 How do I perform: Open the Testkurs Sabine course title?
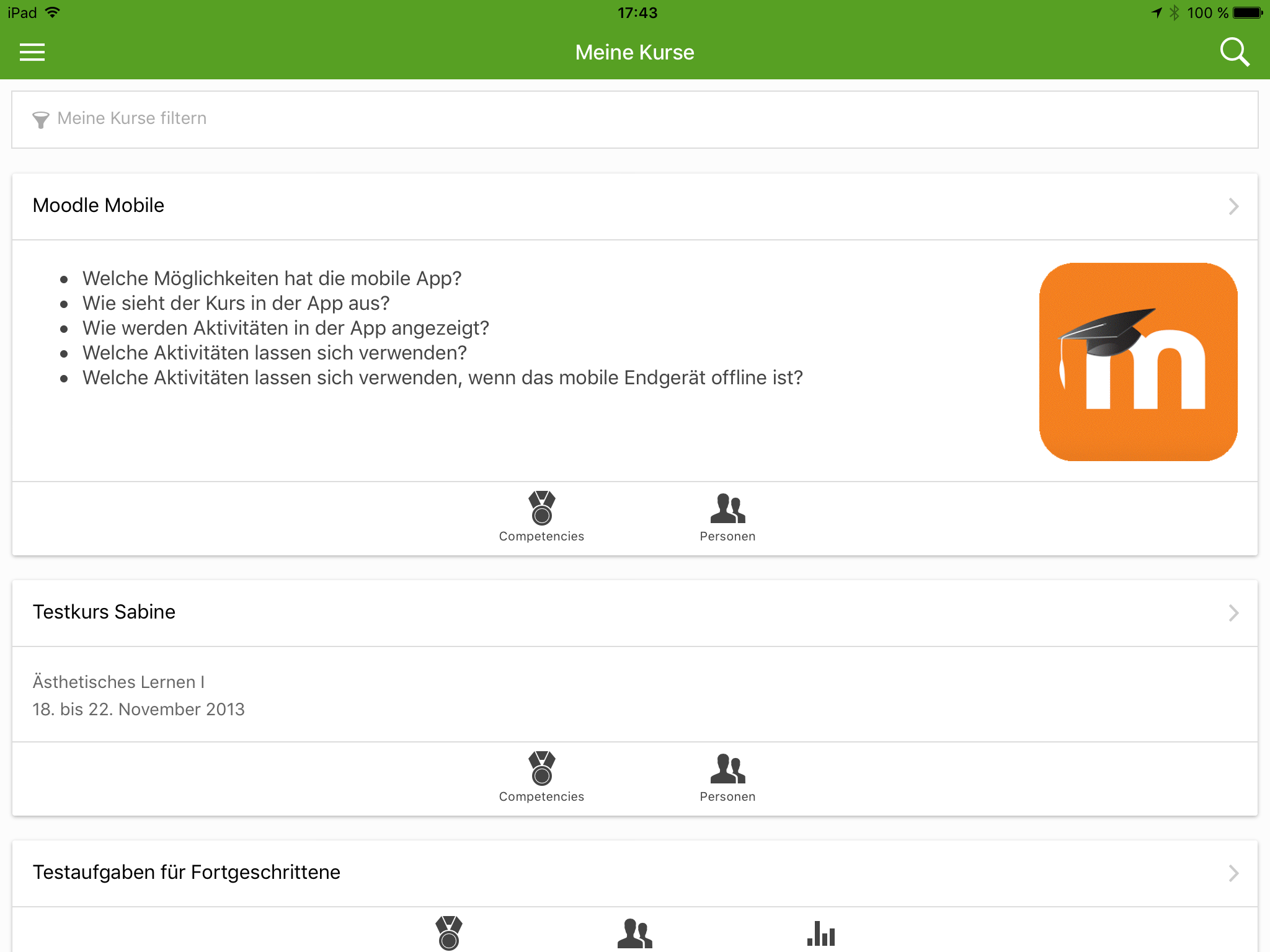pyautogui.click(x=104, y=612)
